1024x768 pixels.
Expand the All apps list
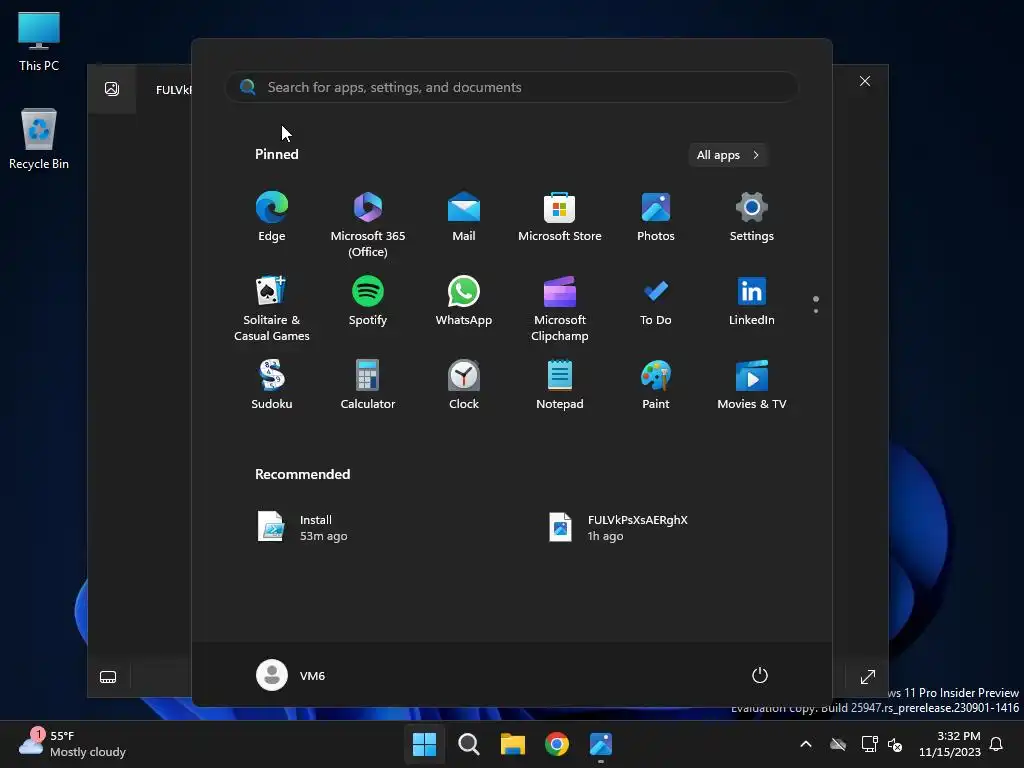point(728,155)
